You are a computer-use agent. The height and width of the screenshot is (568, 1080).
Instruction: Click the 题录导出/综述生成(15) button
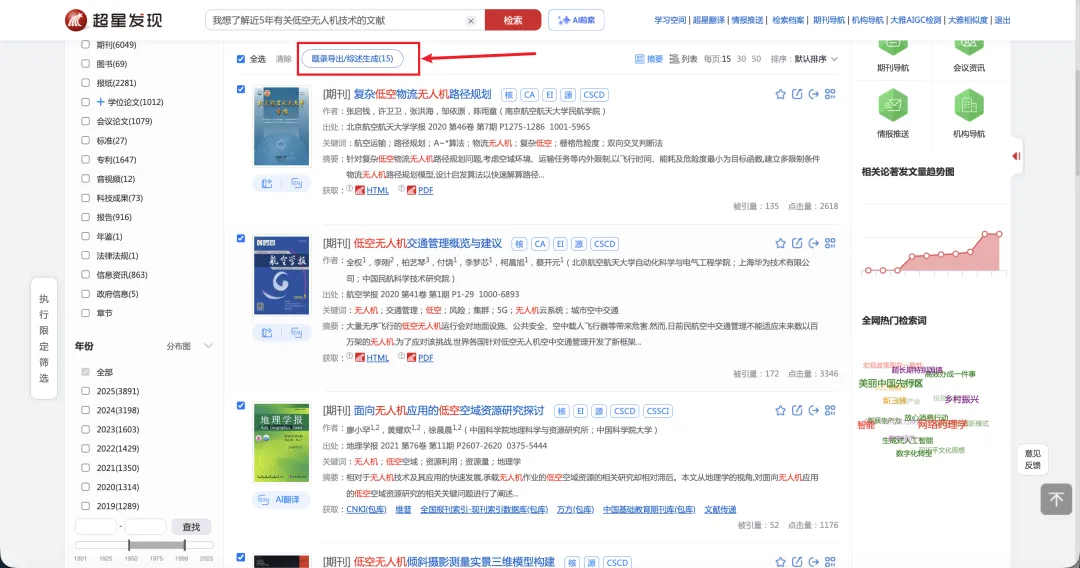click(x=352, y=59)
